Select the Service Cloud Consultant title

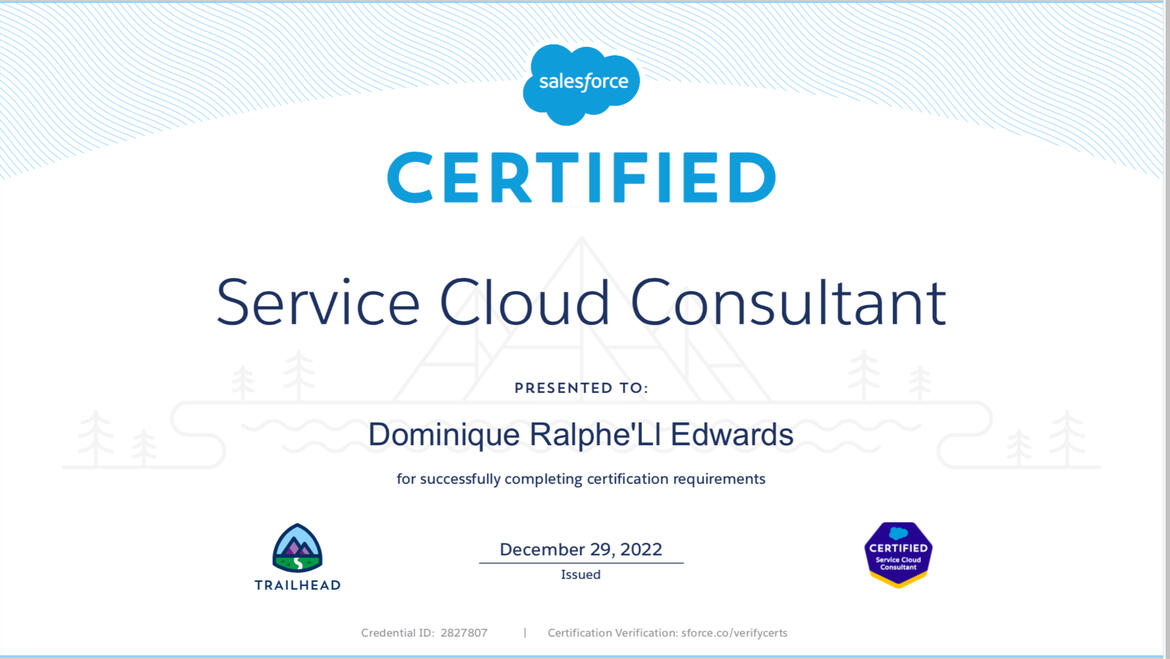click(581, 301)
